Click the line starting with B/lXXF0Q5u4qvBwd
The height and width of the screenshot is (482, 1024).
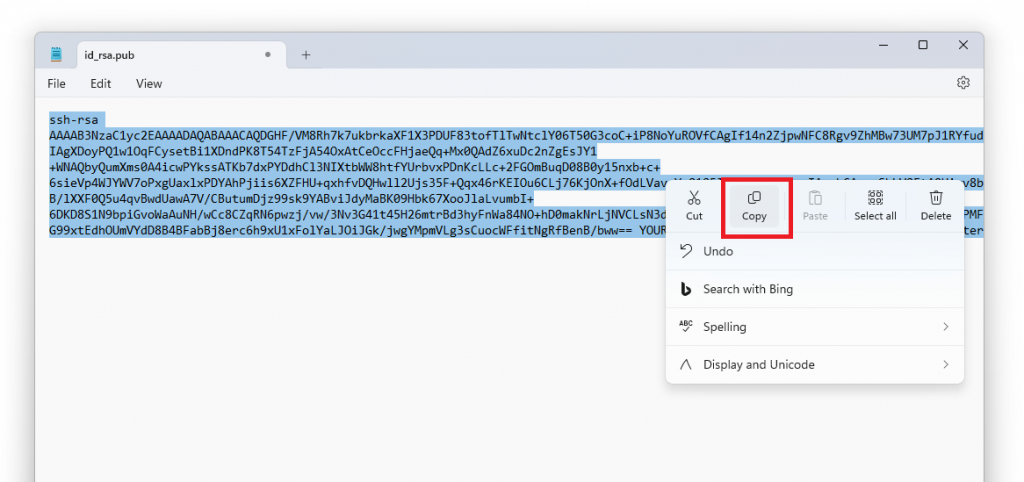[291, 199]
